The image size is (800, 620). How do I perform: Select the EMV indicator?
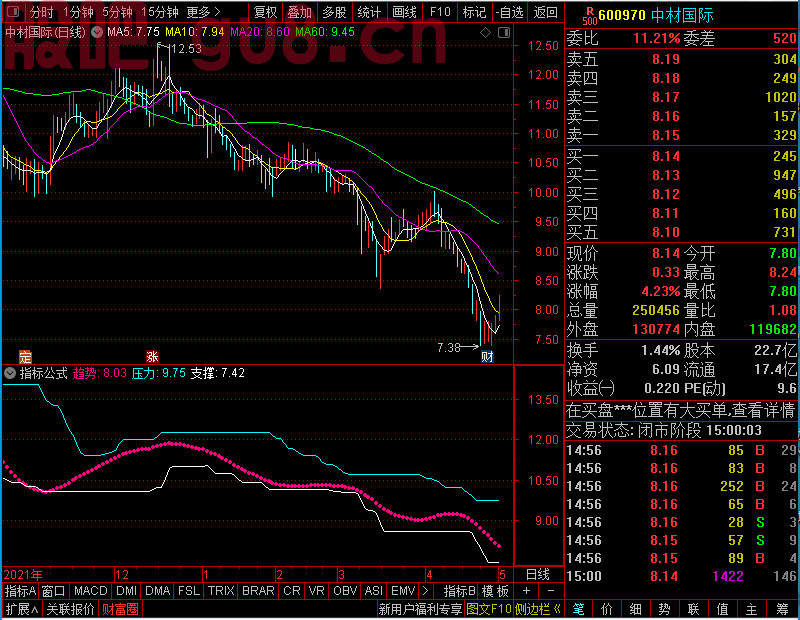403,591
